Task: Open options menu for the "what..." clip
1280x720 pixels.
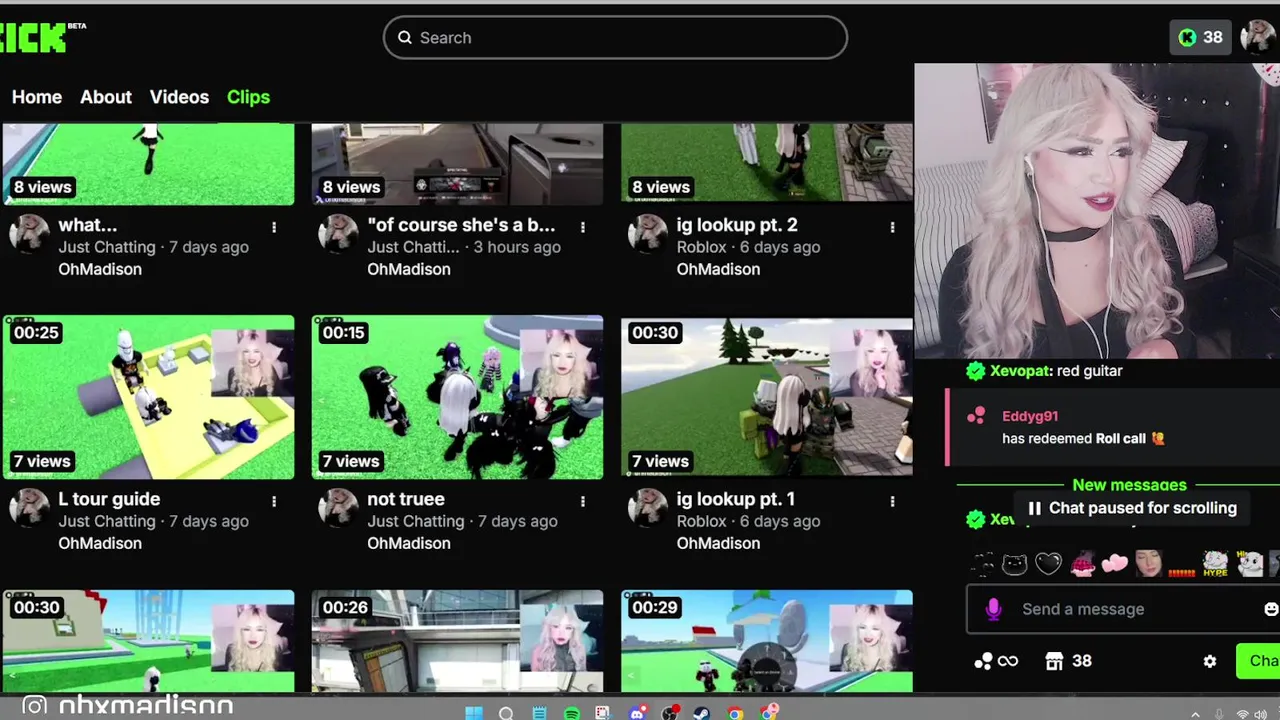Action: (274, 227)
